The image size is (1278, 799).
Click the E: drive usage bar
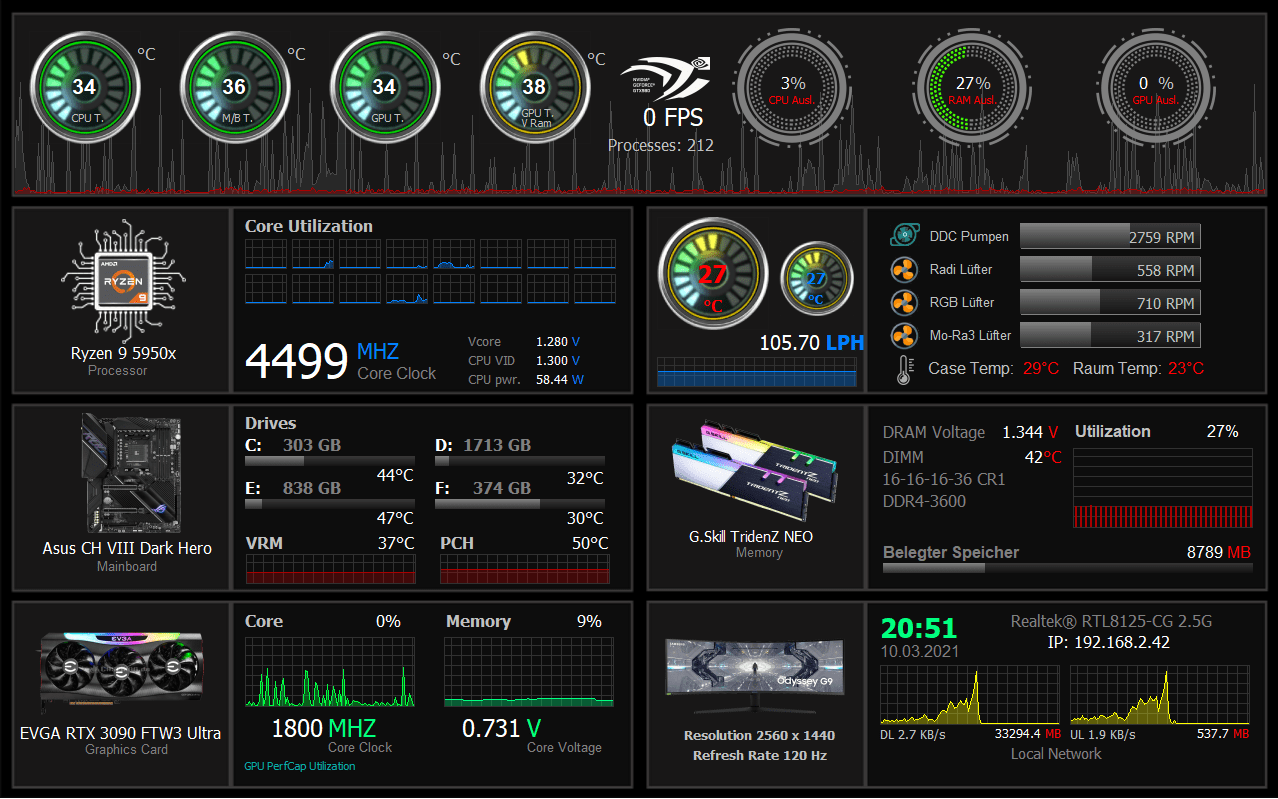[330, 504]
